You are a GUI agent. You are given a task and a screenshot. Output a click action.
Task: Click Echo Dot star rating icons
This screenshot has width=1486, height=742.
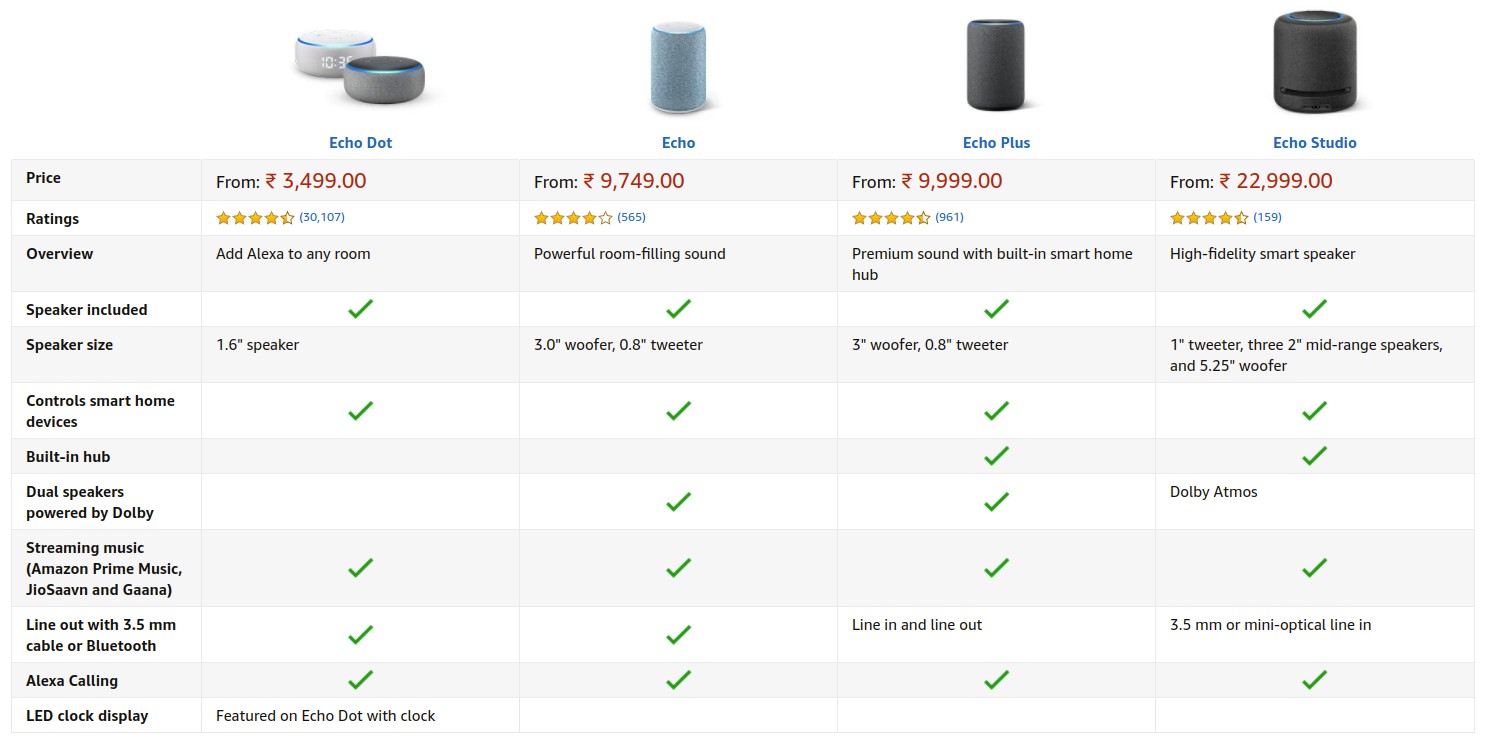click(x=255, y=218)
